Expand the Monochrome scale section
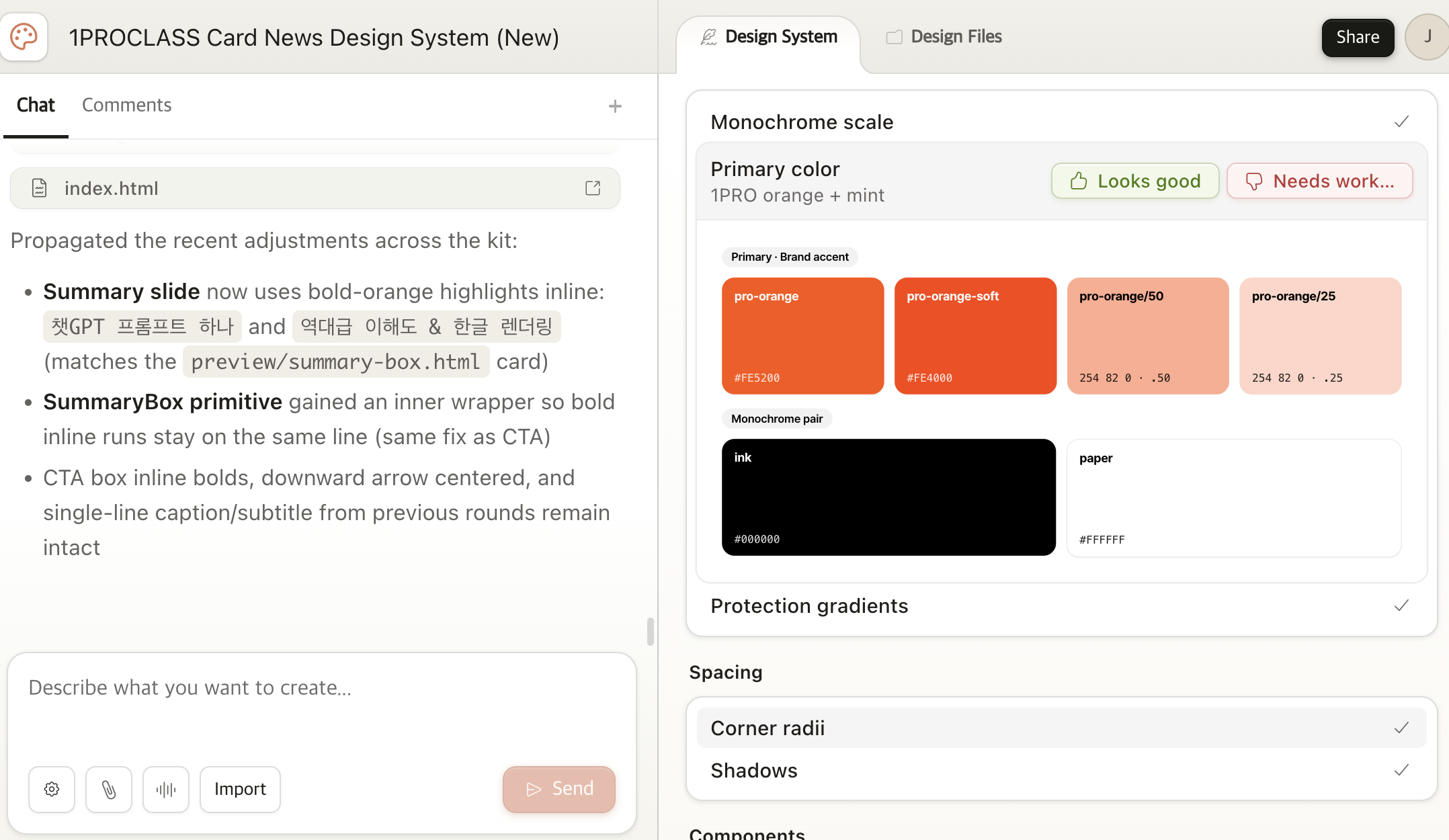This screenshot has height=840, width=1449. click(802, 122)
